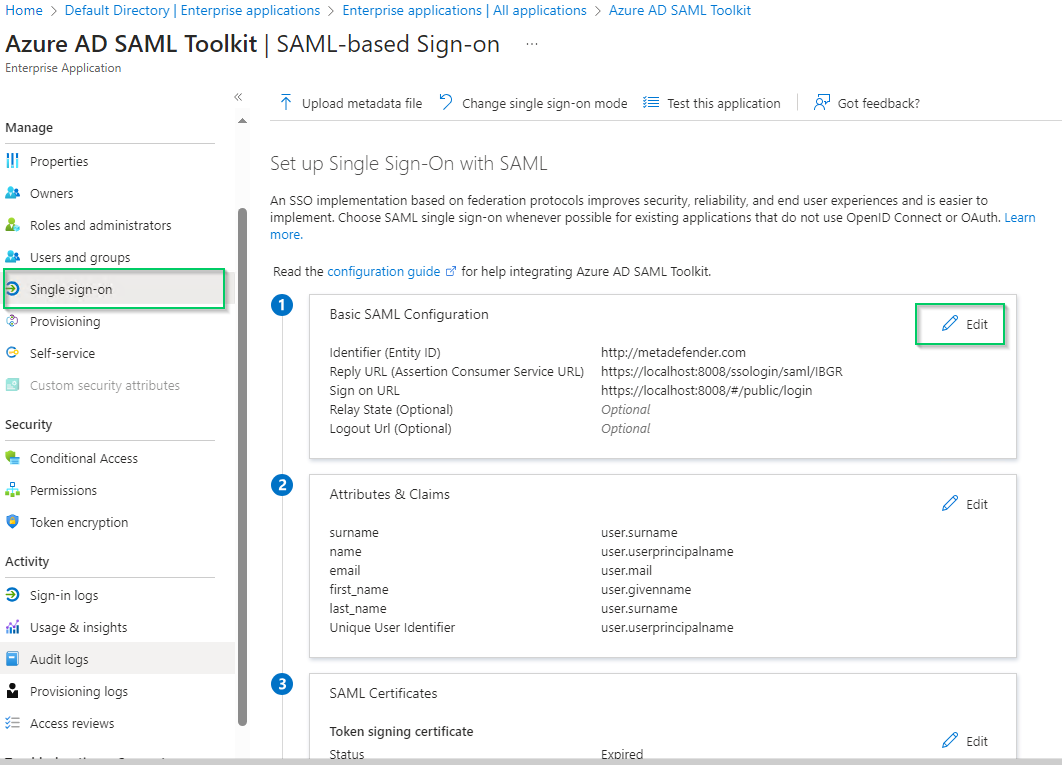Click the Access reviews checklist icon

[12, 722]
